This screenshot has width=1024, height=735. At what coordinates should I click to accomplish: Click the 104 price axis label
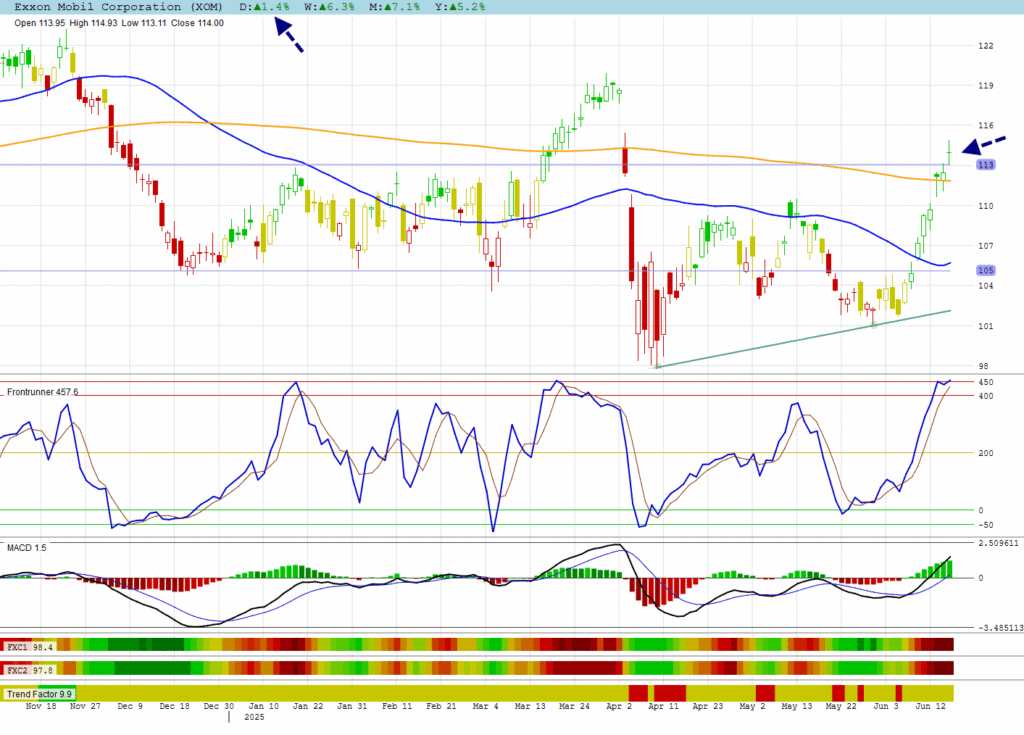[985, 286]
